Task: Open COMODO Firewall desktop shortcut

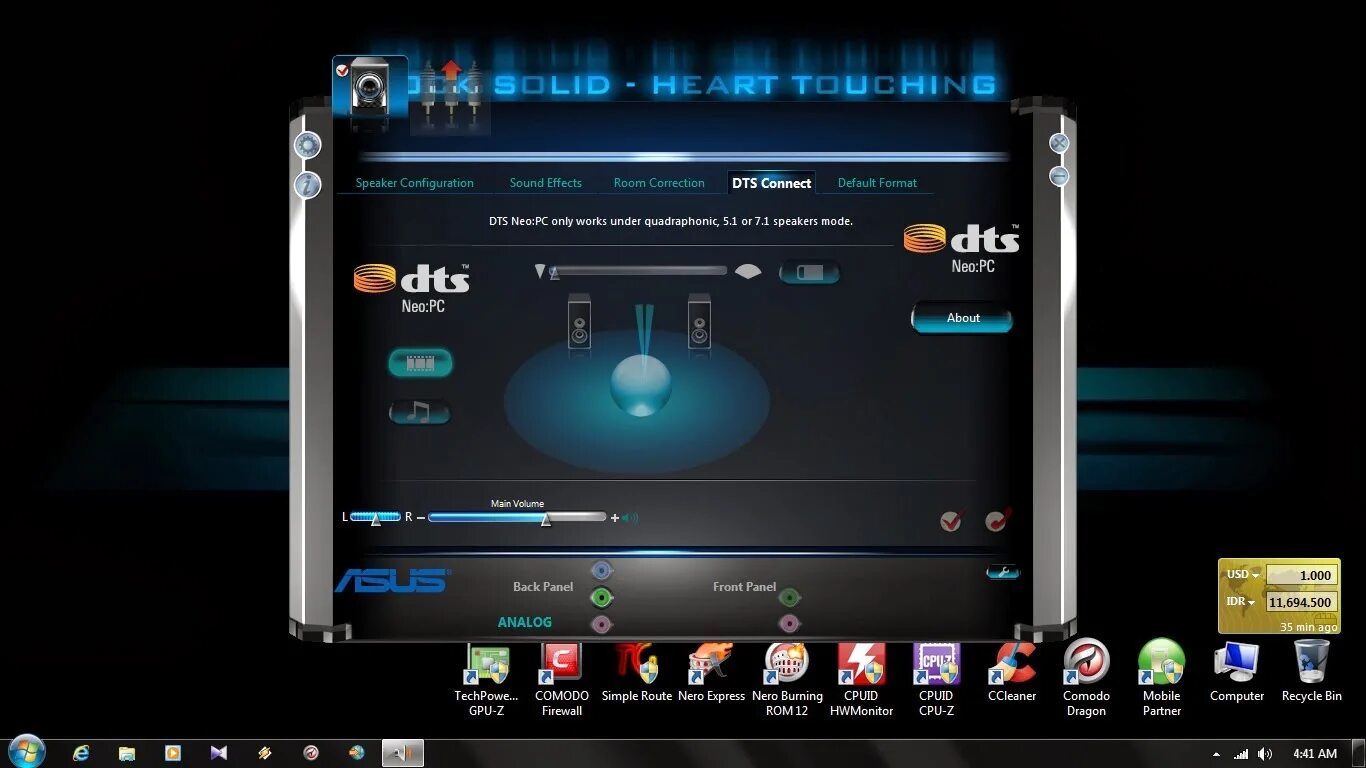Action: (562, 680)
